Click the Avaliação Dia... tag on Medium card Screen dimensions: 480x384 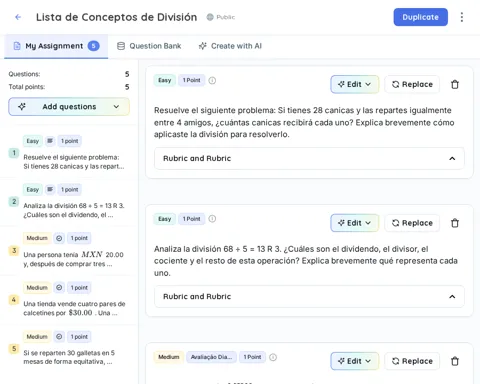click(x=211, y=357)
